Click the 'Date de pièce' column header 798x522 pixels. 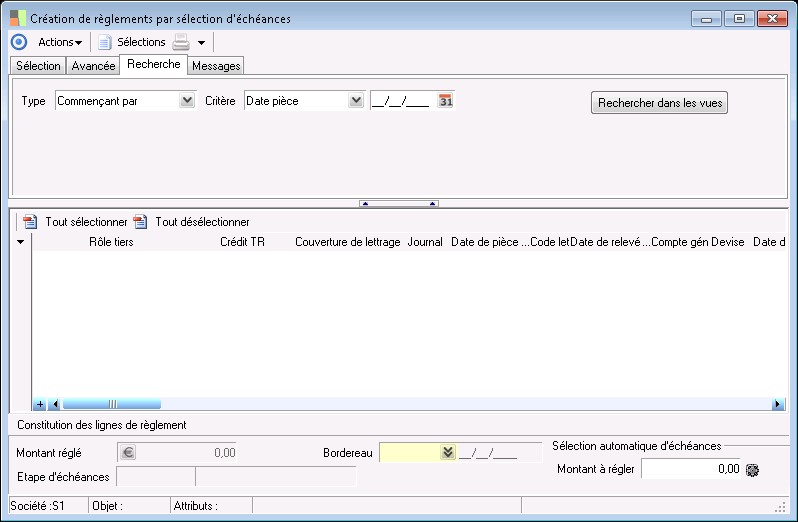click(489, 242)
